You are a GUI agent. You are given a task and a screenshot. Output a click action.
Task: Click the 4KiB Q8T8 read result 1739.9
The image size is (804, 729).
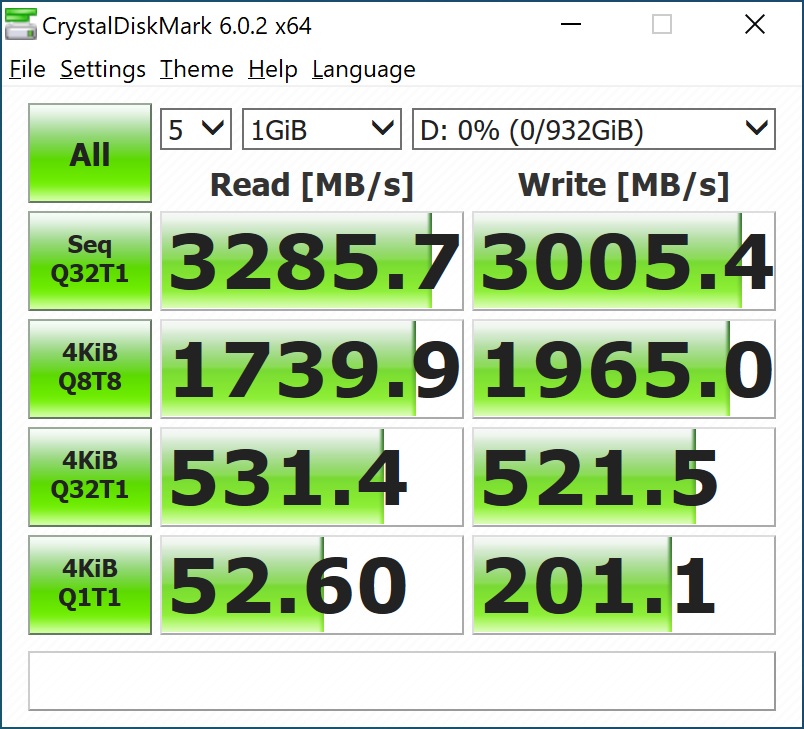click(x=312, y=369)
